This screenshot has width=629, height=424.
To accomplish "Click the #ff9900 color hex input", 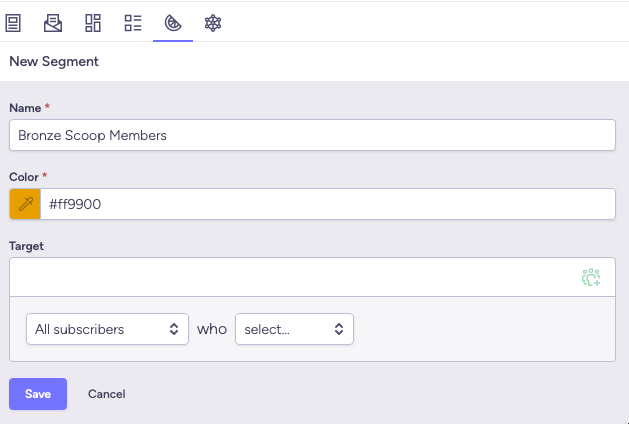I will tap(326, 204).
